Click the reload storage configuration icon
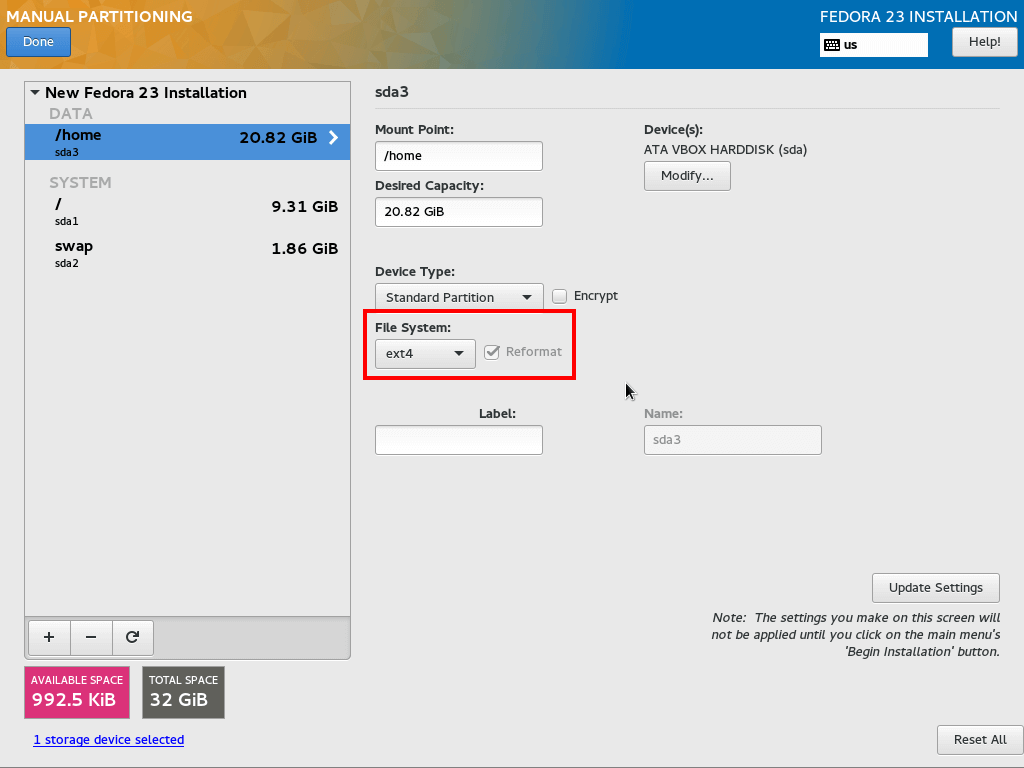 pos(132,637)
